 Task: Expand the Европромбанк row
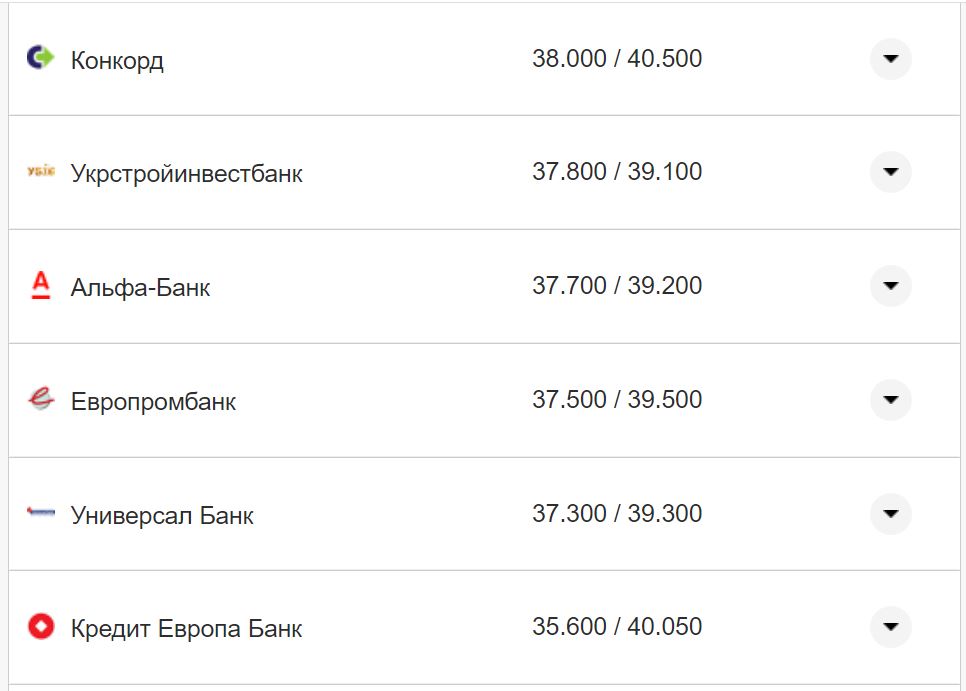[889, 399]
